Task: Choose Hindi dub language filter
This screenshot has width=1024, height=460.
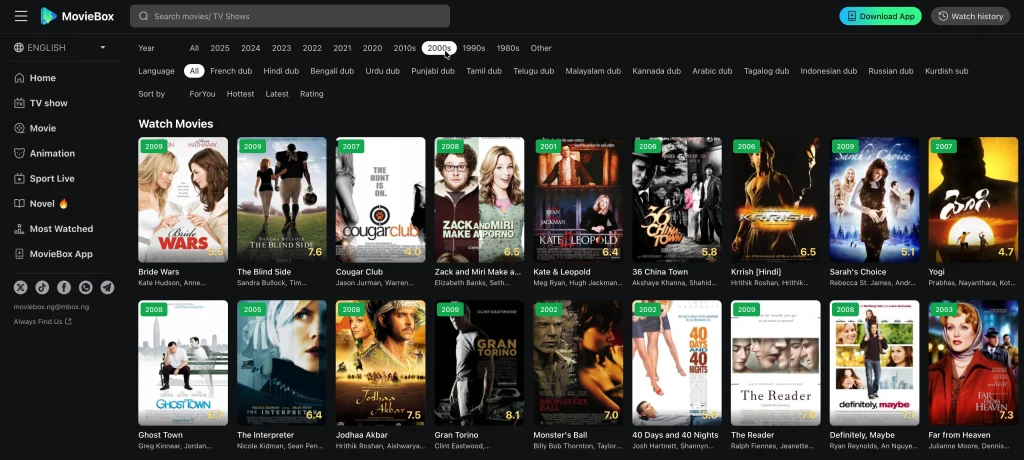Action: (281, 71)
